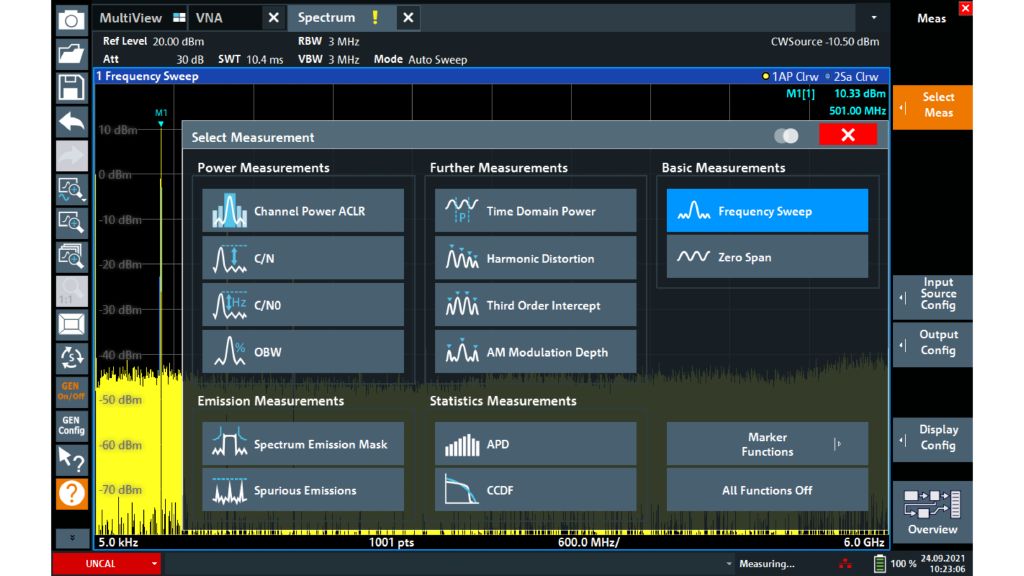1024x576 pixels.
Task: Expand the Marker Functions submenu
Action: point(767,444)
